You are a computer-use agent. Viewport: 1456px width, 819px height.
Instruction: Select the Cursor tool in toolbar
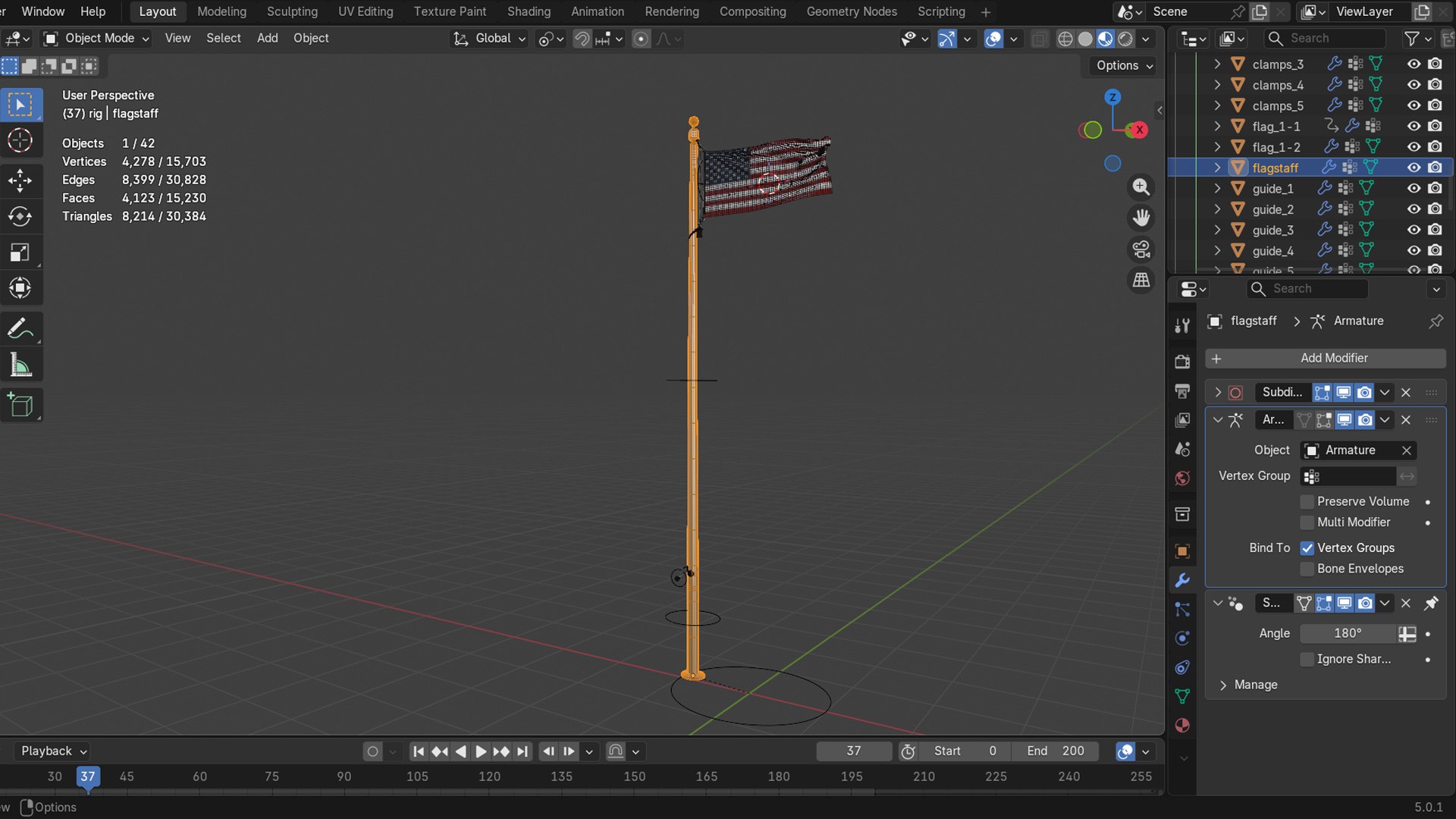click(20, 141)
